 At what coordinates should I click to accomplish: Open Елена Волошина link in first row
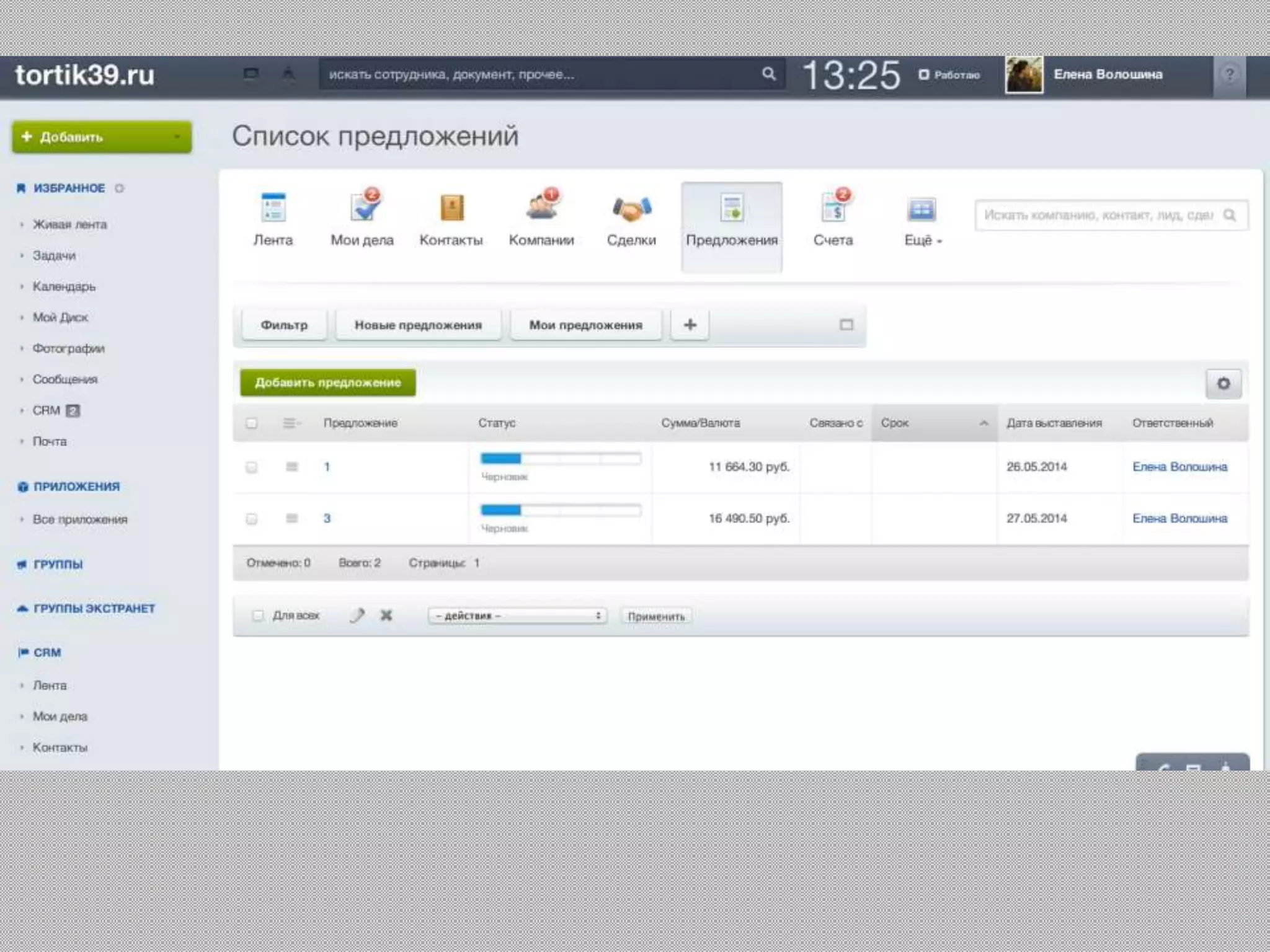1179,467
